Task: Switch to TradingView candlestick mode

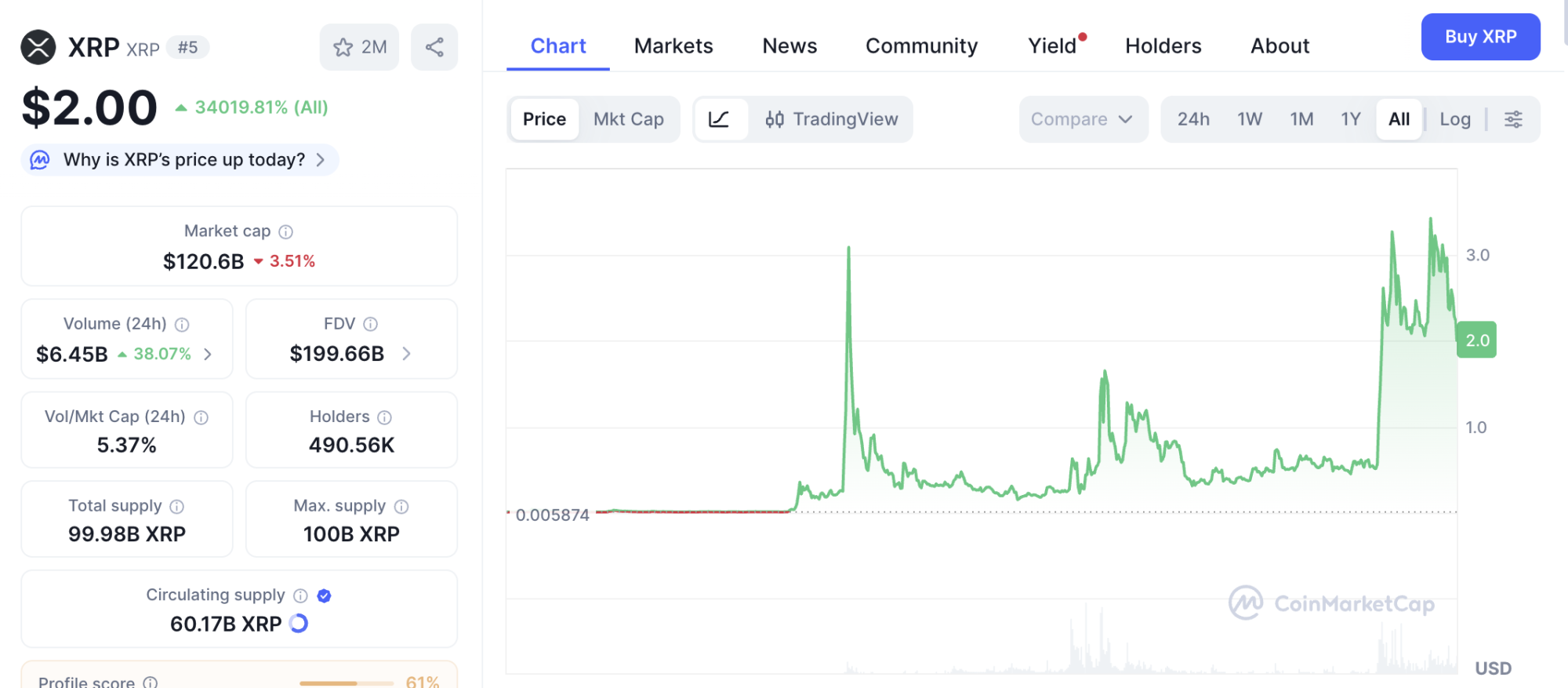Action: pyautogui.click(x=831, y=119)
